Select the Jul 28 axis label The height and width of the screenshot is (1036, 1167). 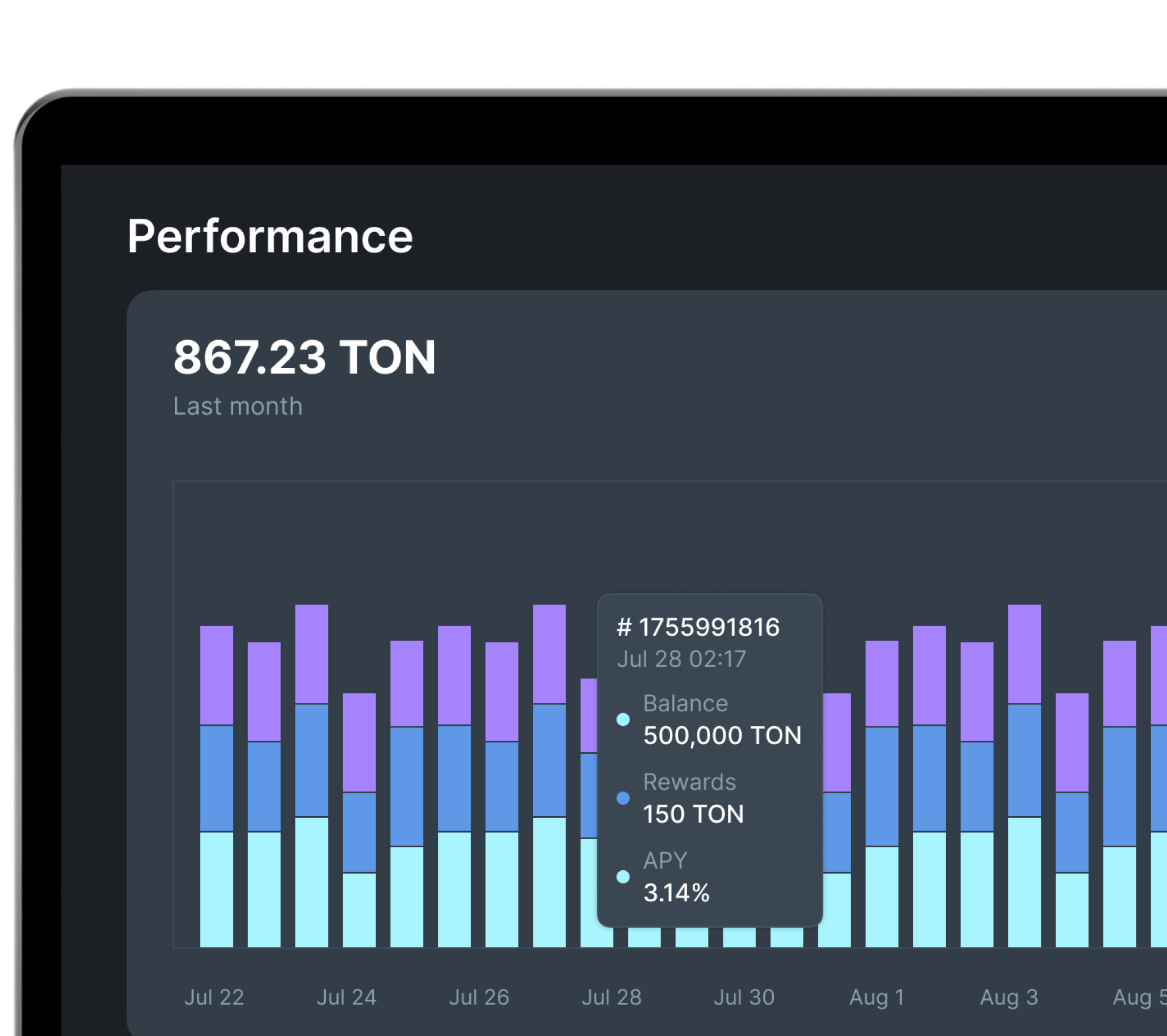click(x=612, y=997)
